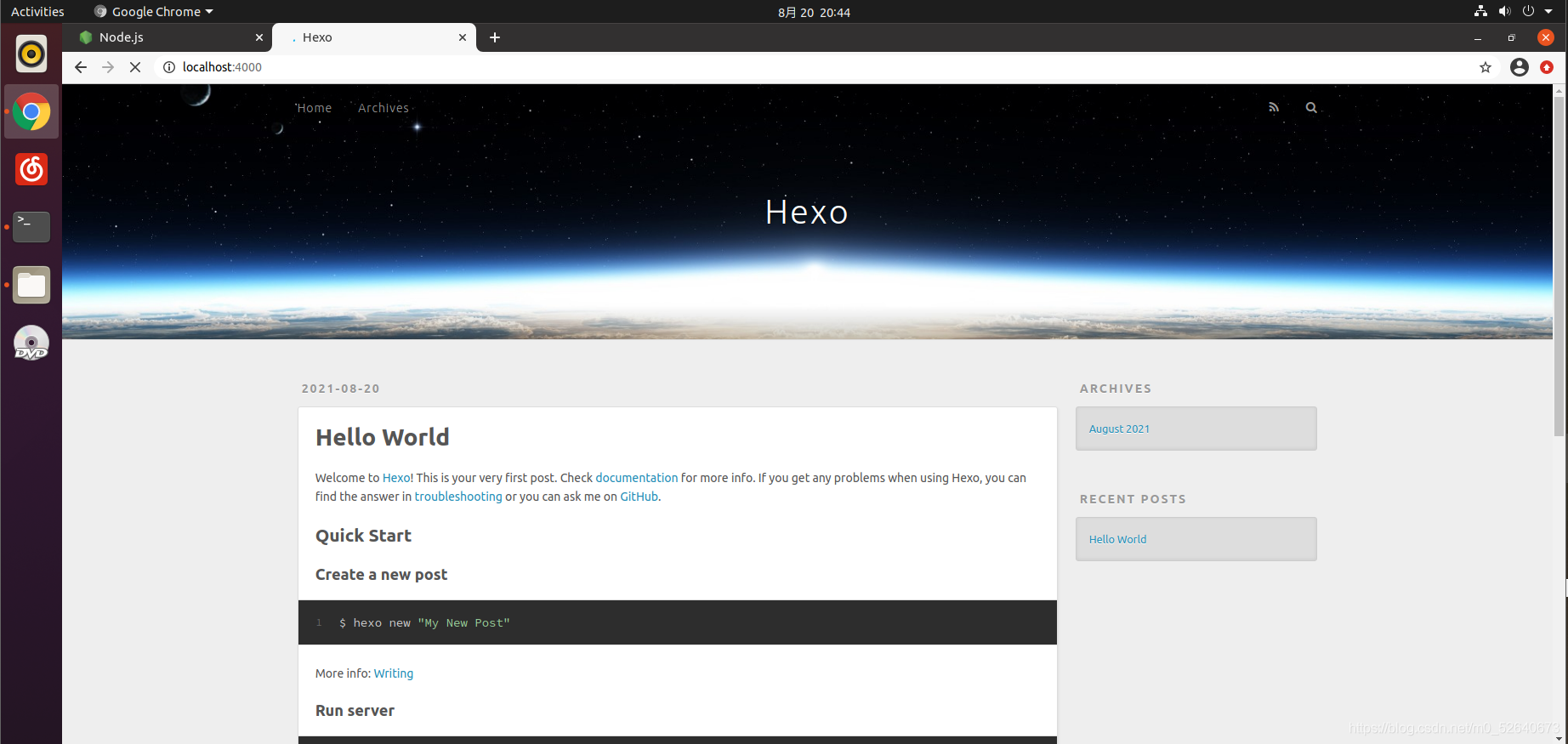The image size is (1568, 744).
Task: Open the blog search
Action: tap(1311, 108)
